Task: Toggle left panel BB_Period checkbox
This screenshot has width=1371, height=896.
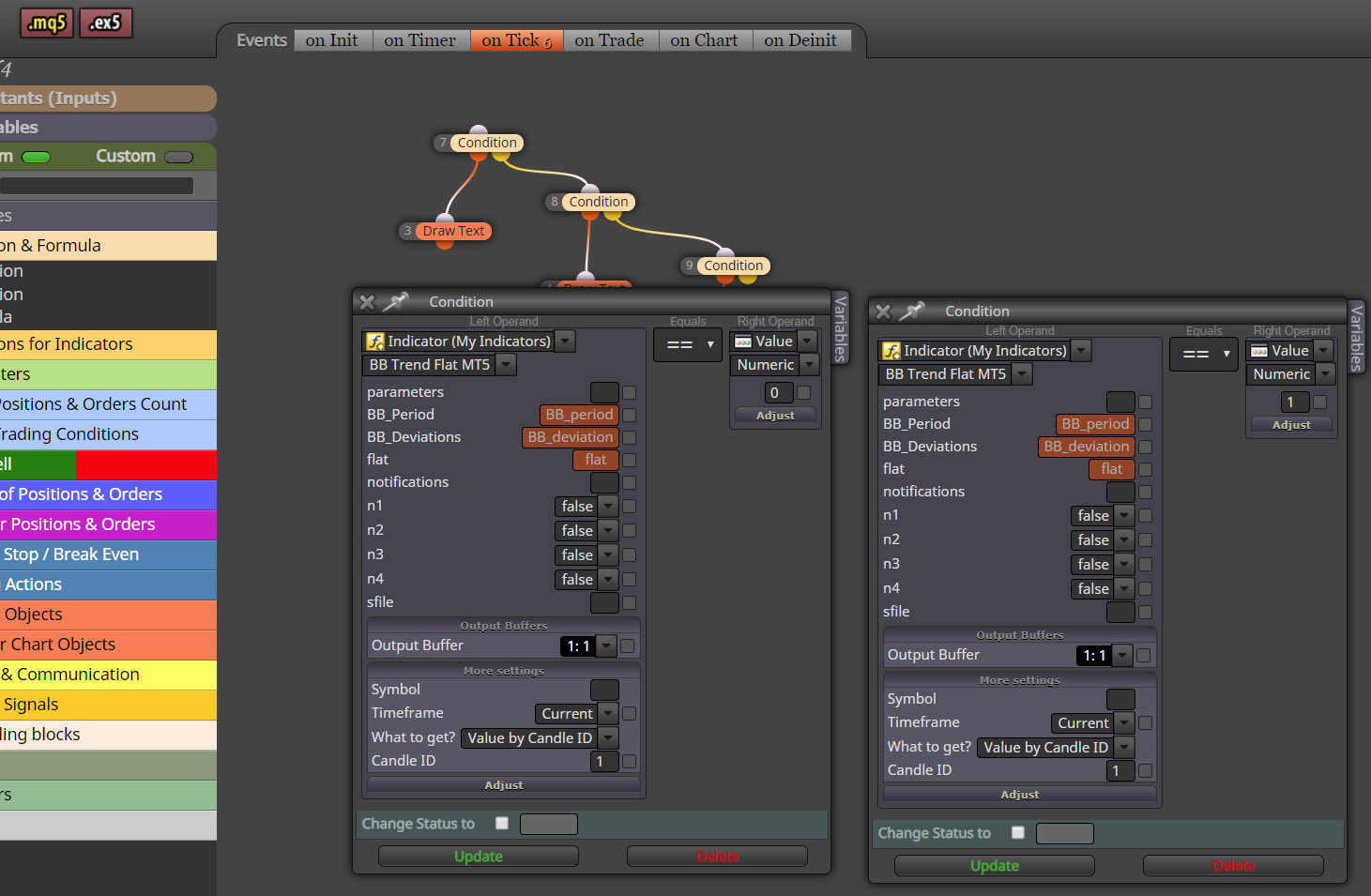Action: 629,415
